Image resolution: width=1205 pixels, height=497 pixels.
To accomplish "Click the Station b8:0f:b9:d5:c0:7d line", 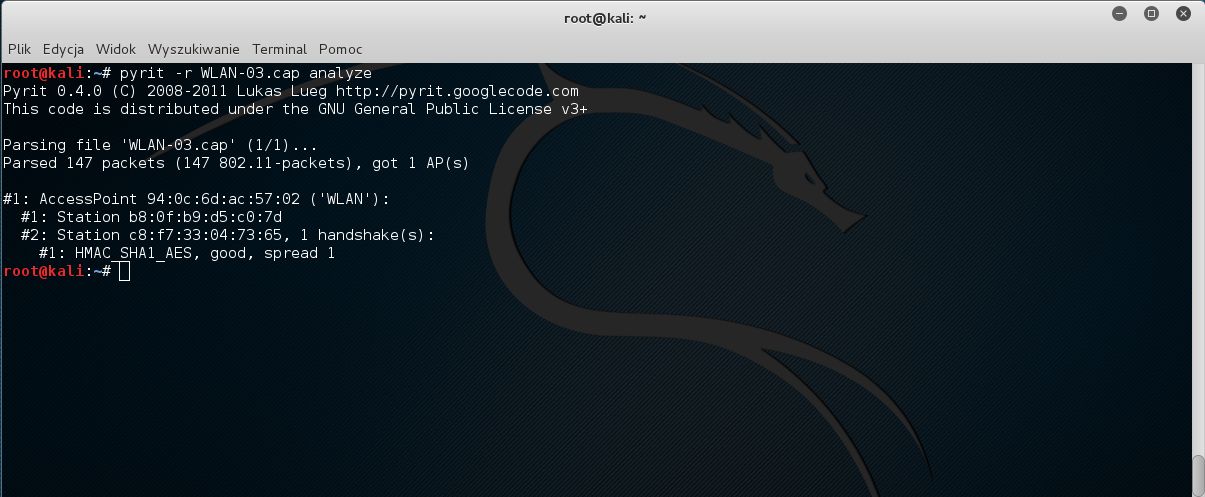I will (152, 217).
